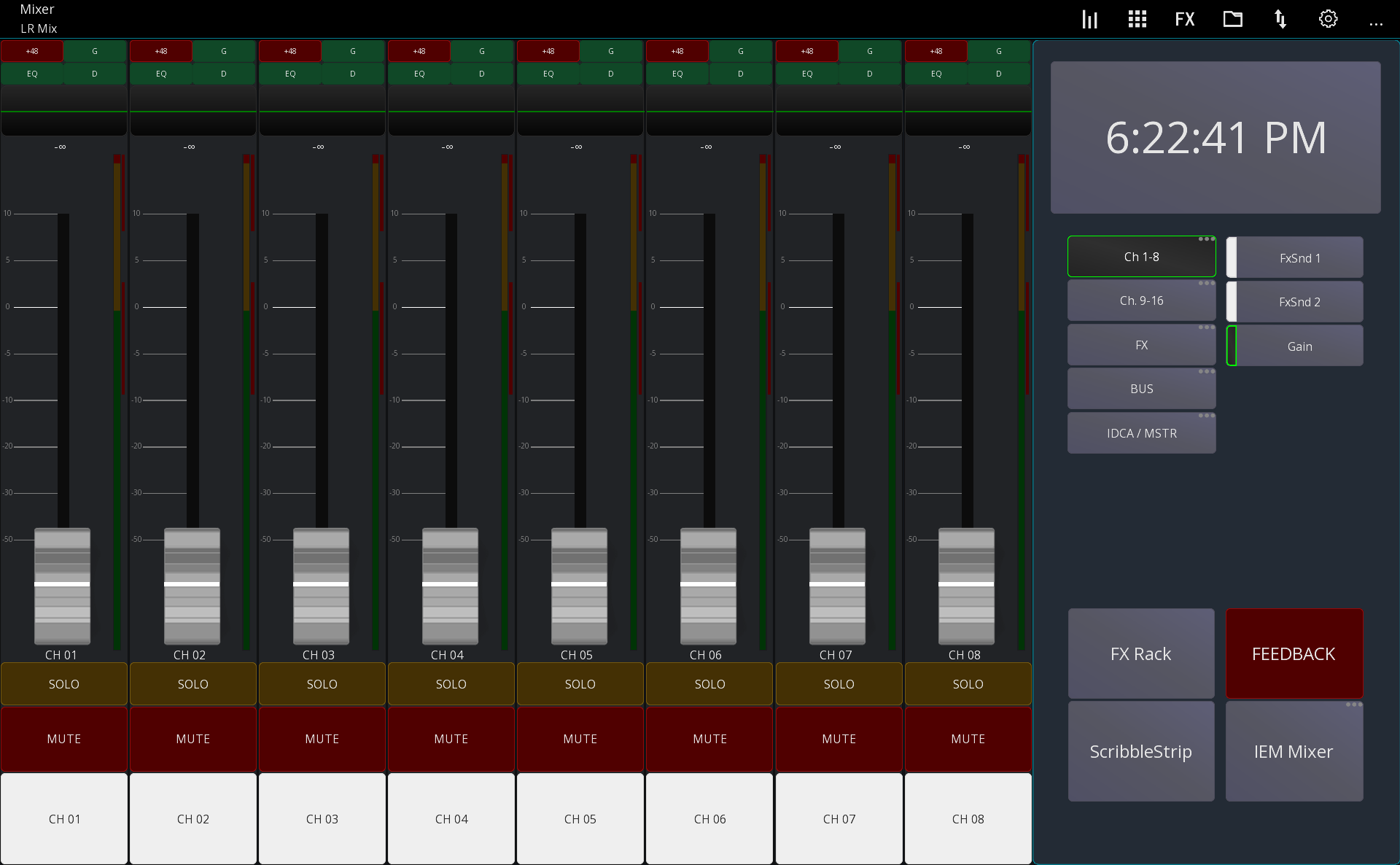Open the input/output routing arrows icon
The image size is (1400, 865).
(x=1280, y=18)
